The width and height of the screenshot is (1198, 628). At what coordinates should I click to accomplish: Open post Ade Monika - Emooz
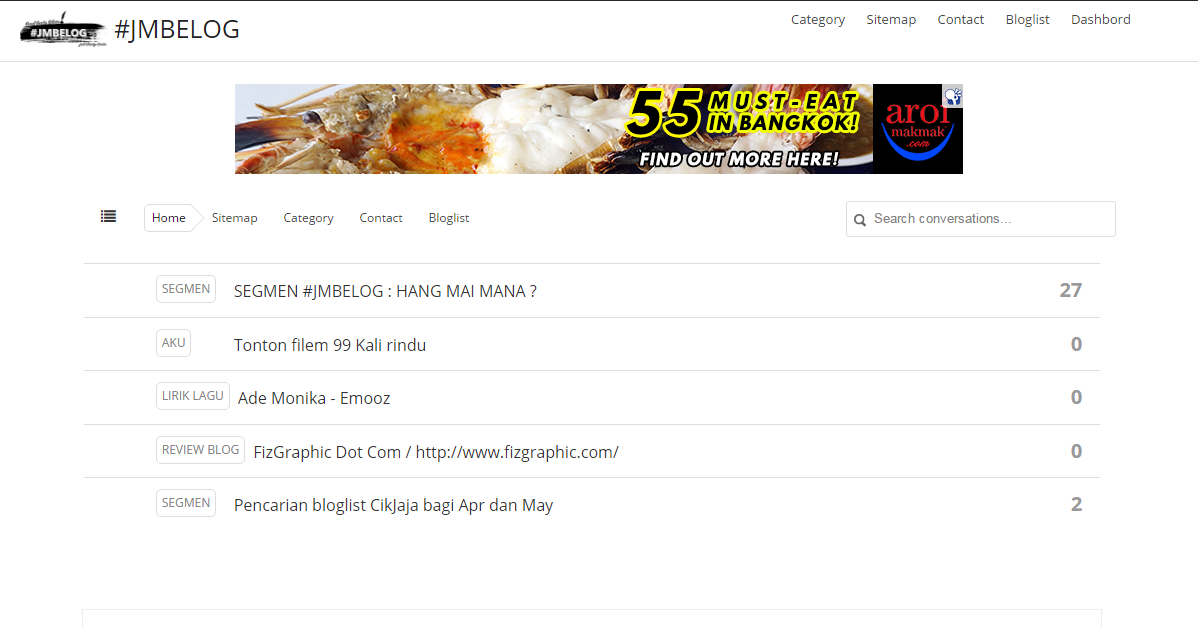pos(314,398)
